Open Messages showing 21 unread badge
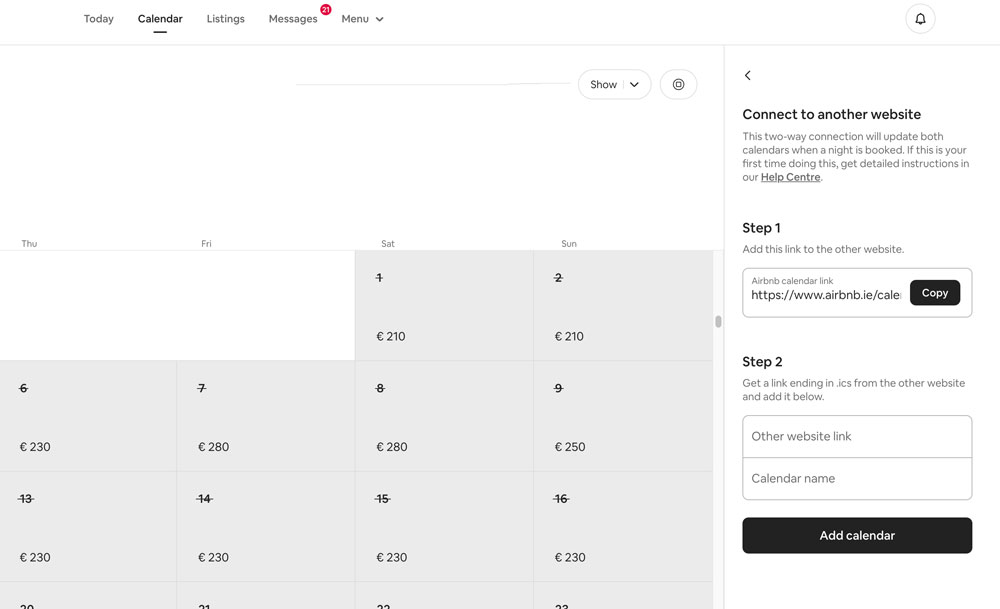This screenshot has height=609, width=1000. tap(293, 18)
